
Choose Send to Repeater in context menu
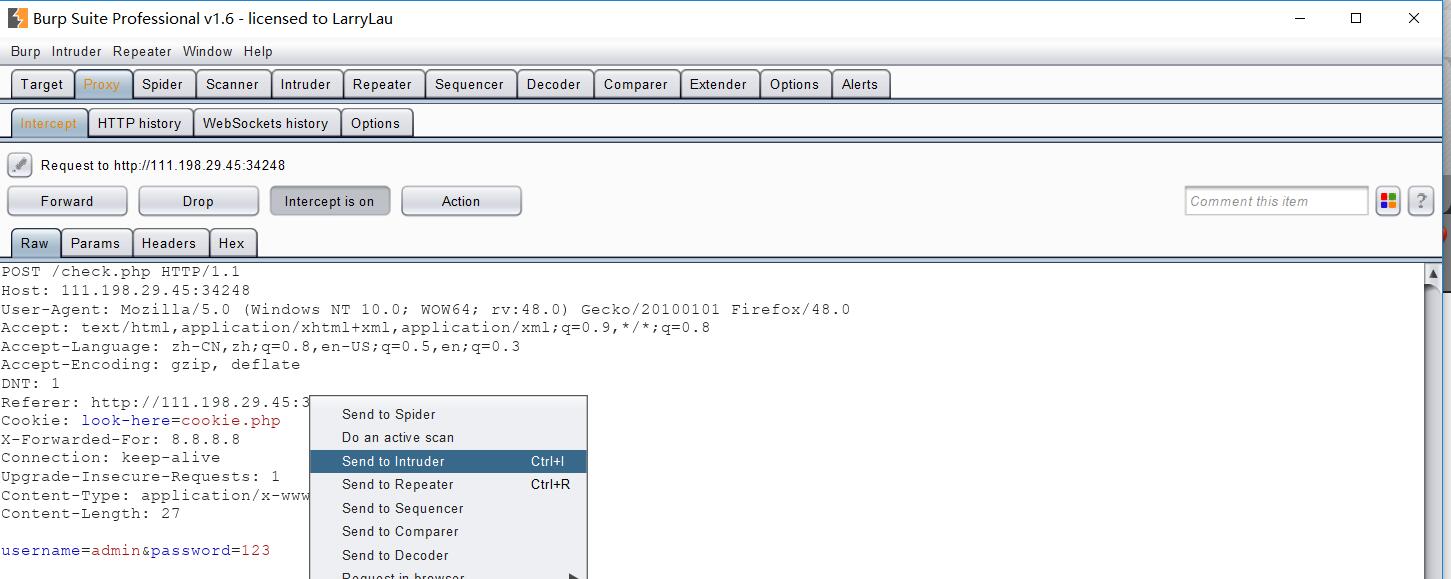(448, 484)
